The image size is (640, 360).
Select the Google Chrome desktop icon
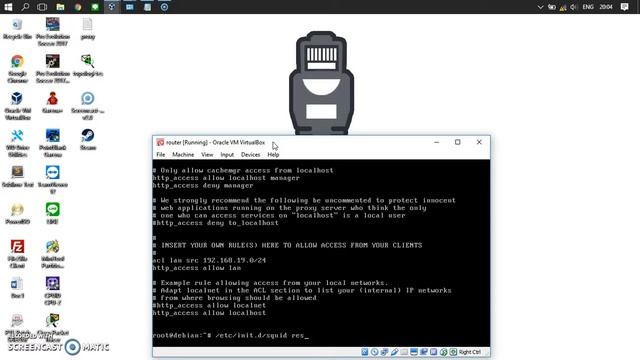[x=17, y=69]
